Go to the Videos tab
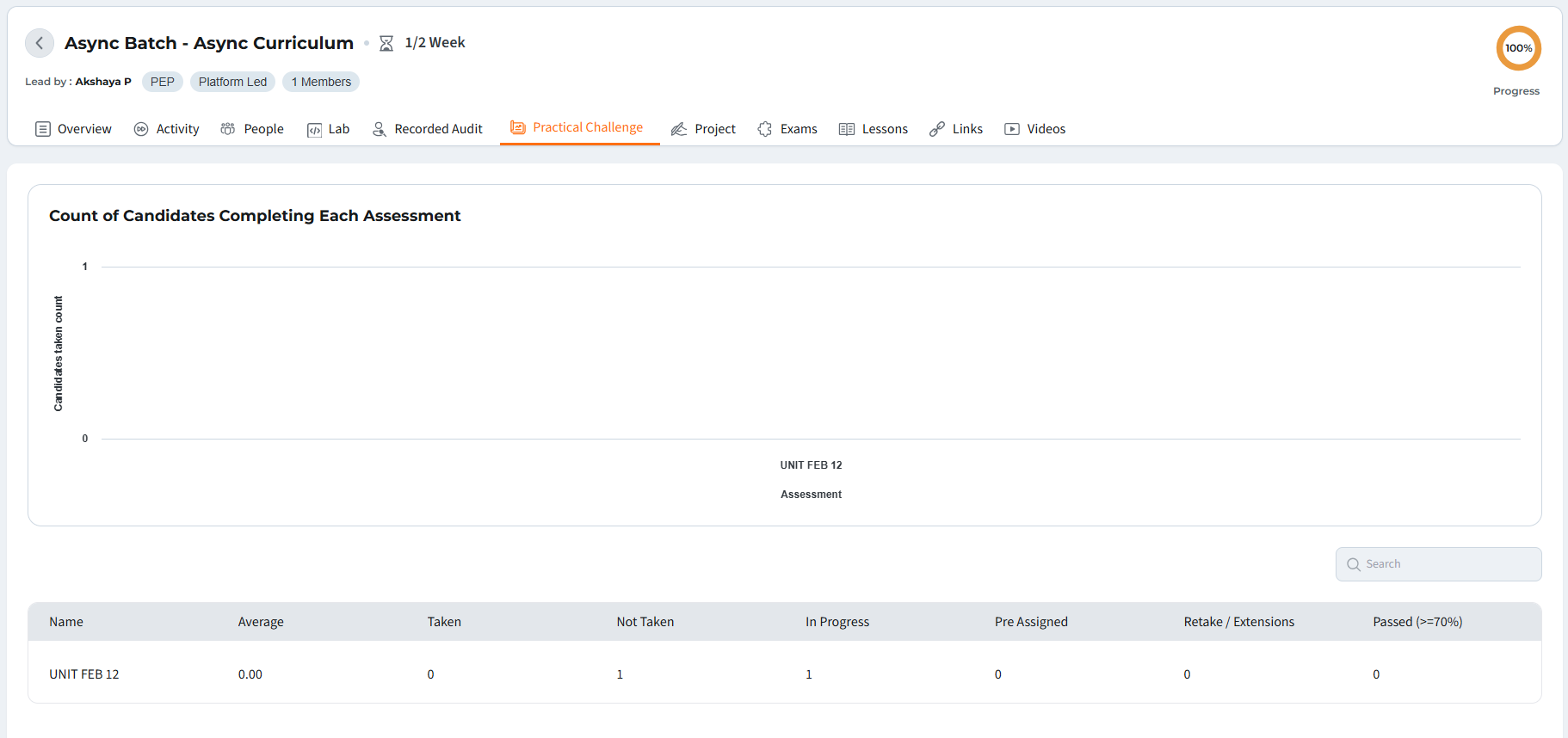Screen dimensions: 1568x738 pos(1035,129)
